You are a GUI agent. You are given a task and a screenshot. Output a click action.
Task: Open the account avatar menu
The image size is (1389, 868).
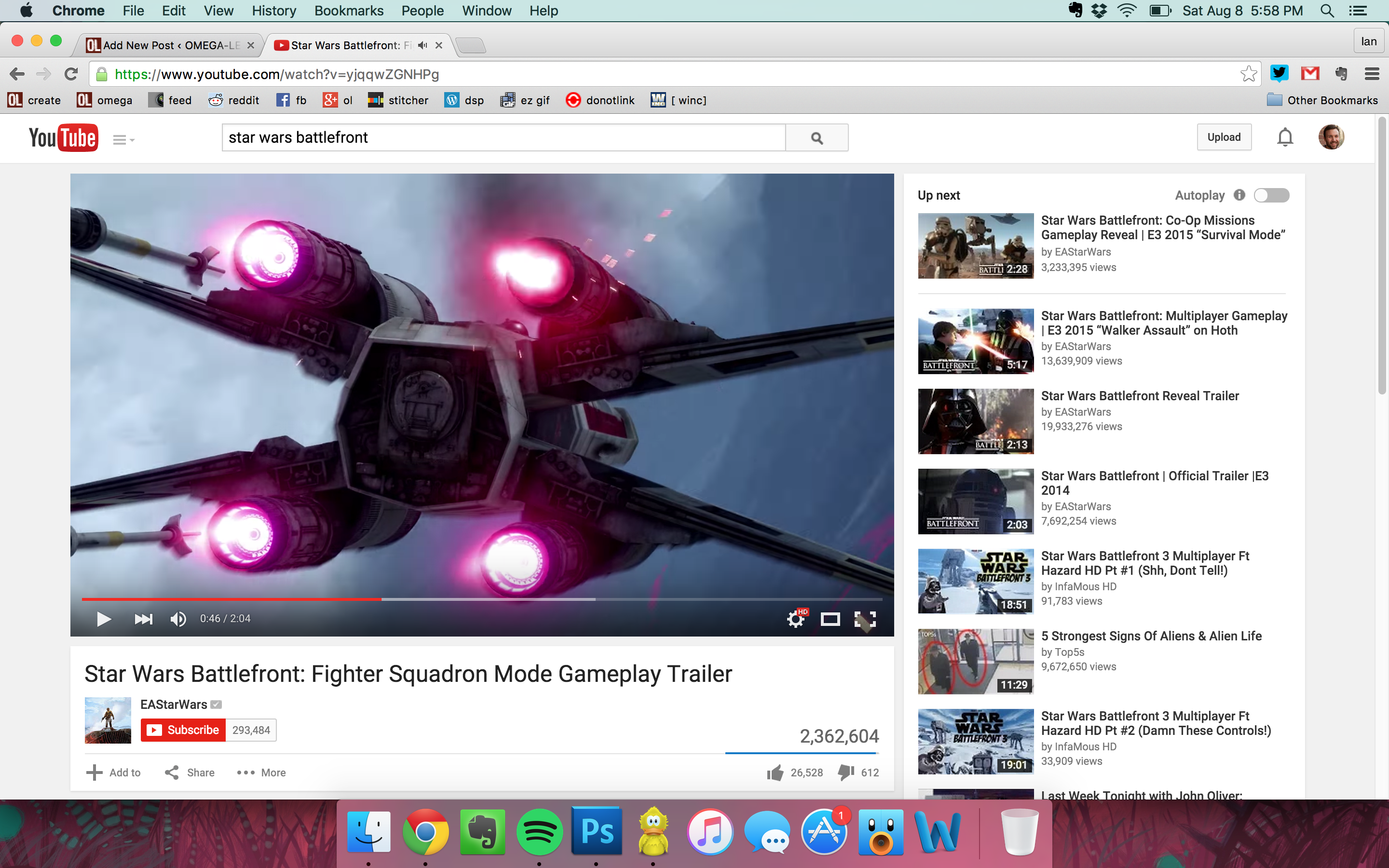(x=1332, y=137)
